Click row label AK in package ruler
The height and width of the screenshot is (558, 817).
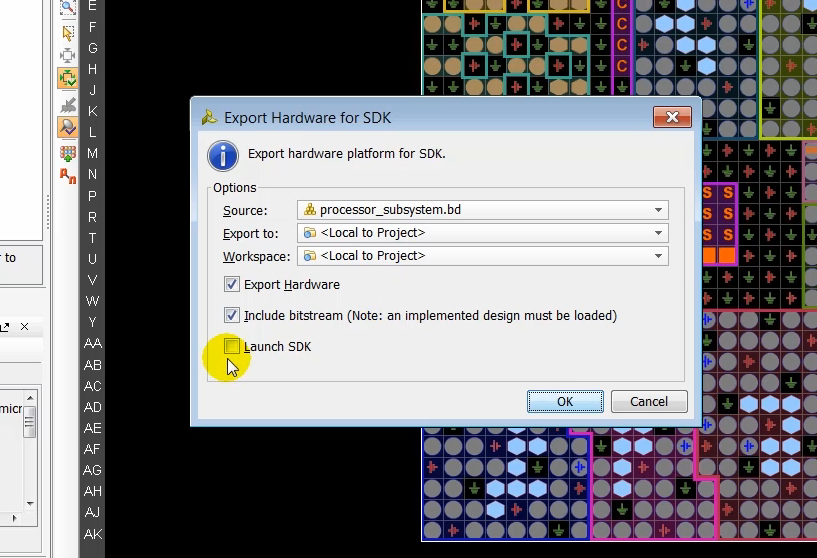(93, 534)
